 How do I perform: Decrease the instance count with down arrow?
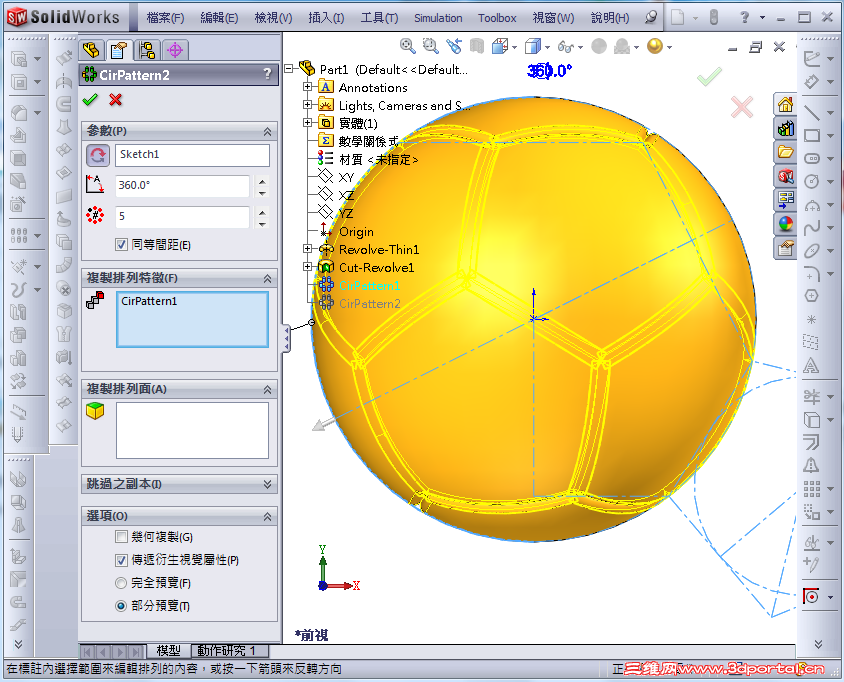coord(262,224)
